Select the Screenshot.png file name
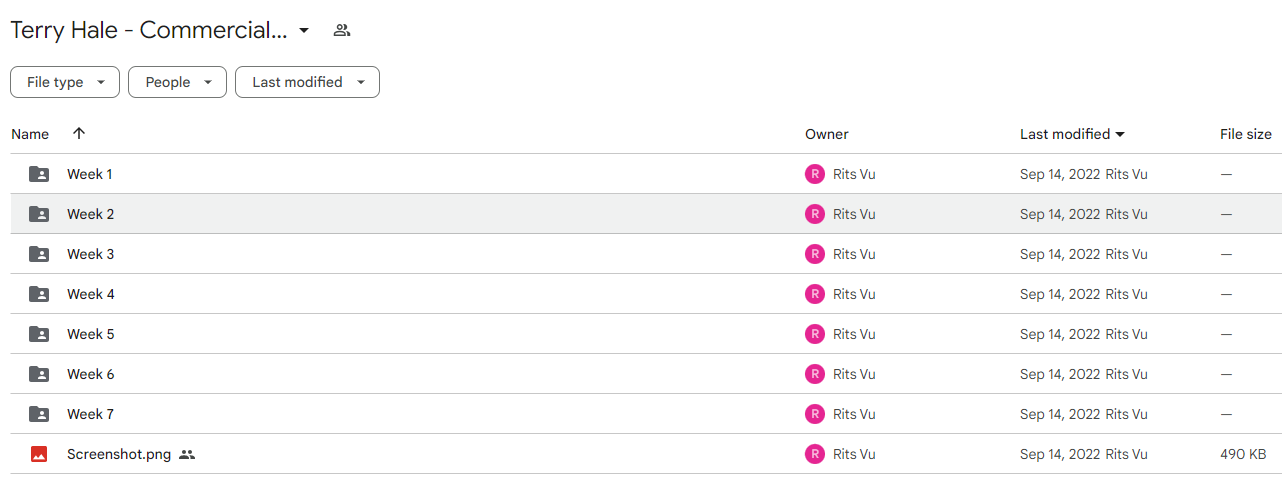 click(x=119, y=454)
